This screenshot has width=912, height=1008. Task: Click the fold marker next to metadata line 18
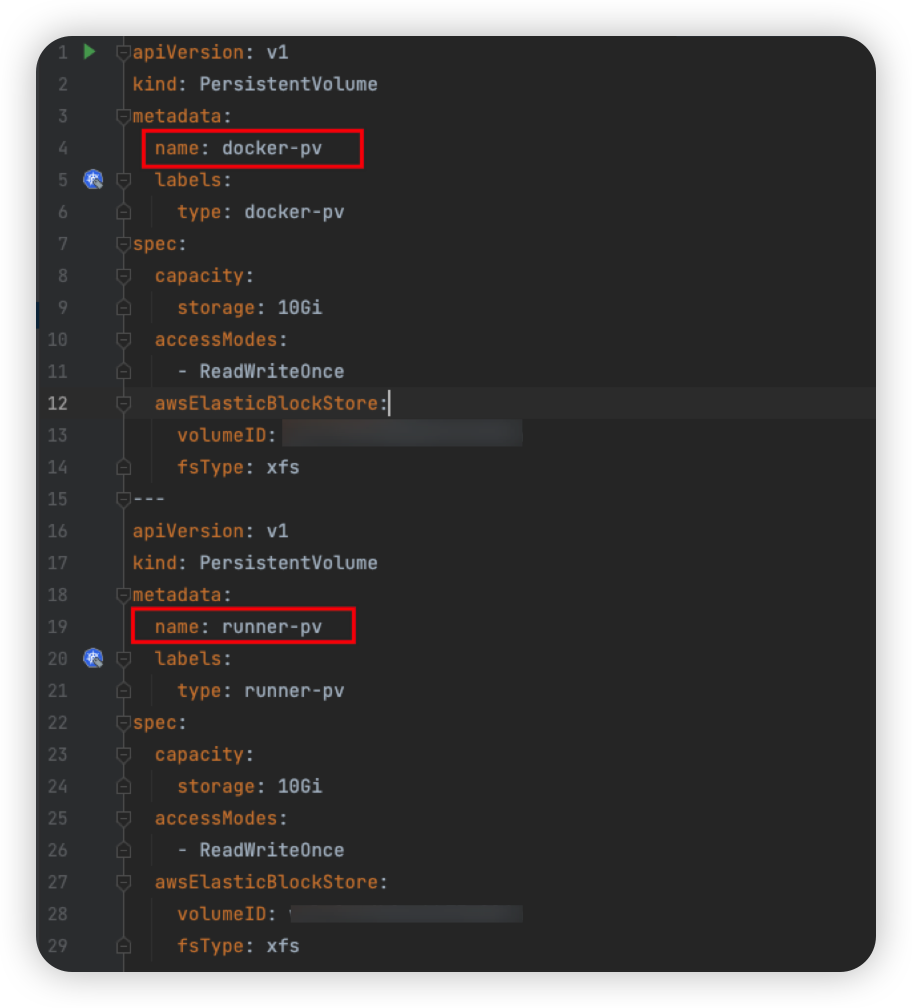tap(122, 594)
